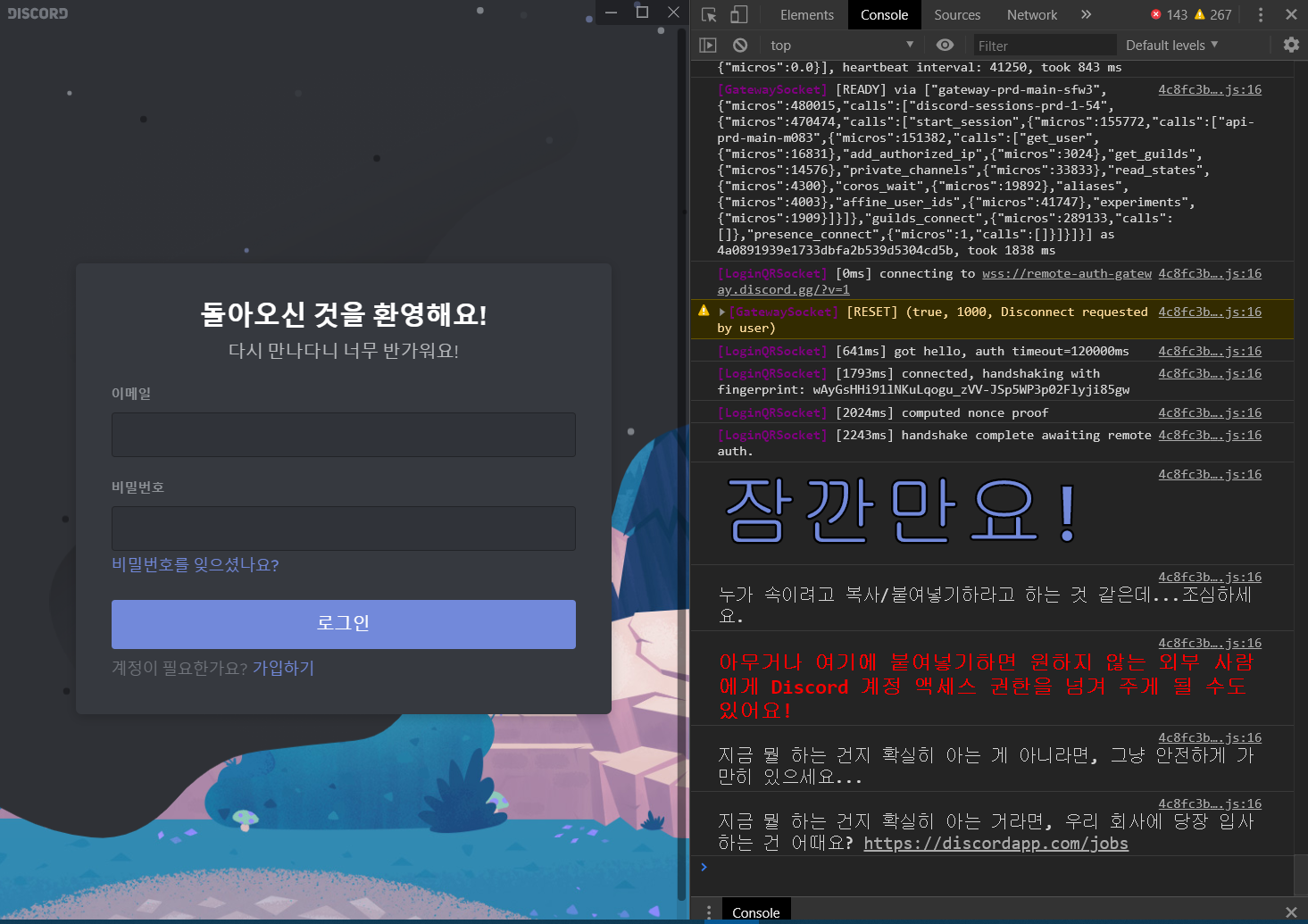Select the bottom drawer Console tab
Viewport: 1308px width, 924px height.
(x=755, y=912)
